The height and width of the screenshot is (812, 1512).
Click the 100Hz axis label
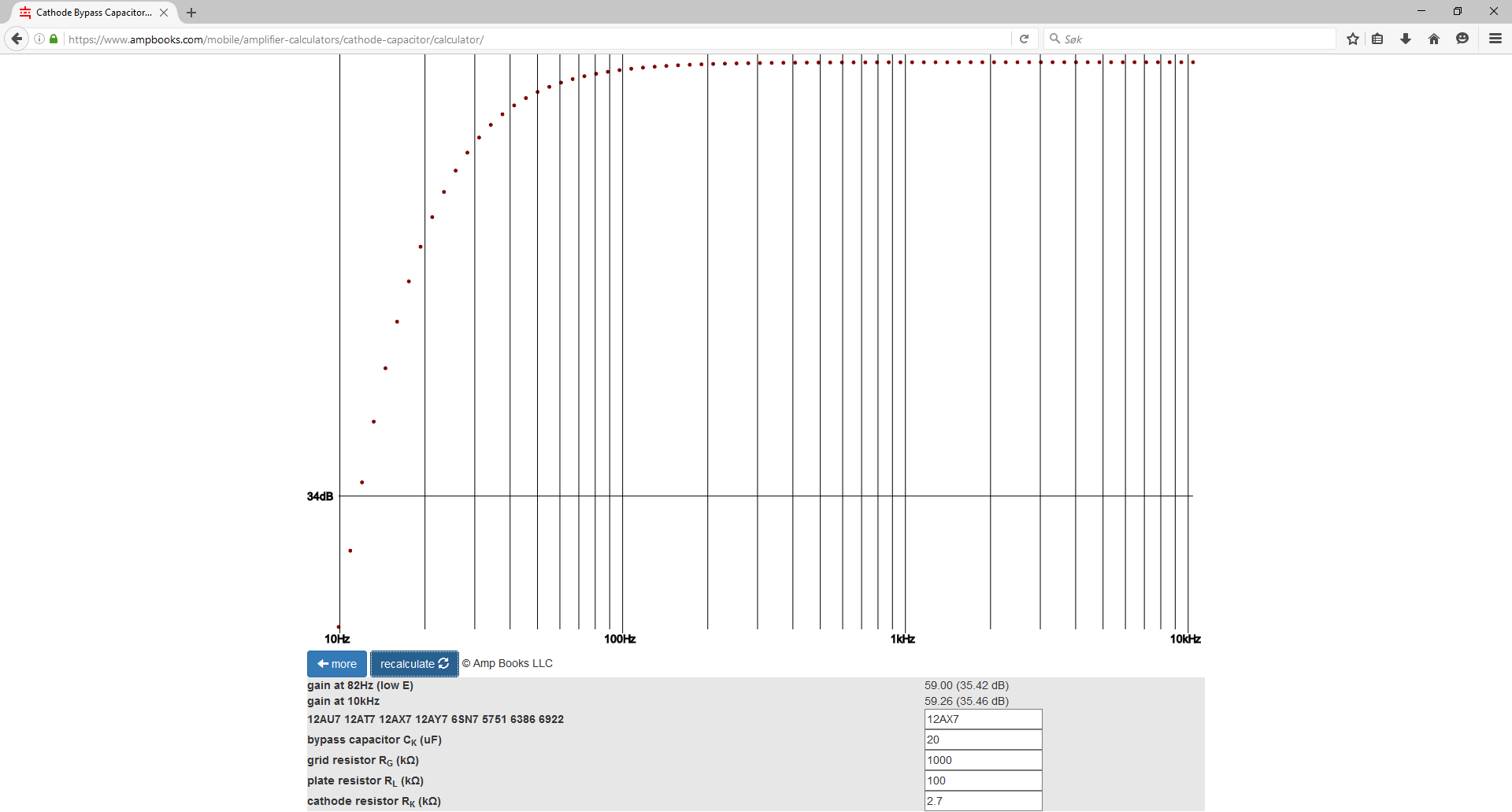pyautogui.click(x=620, y=639)
